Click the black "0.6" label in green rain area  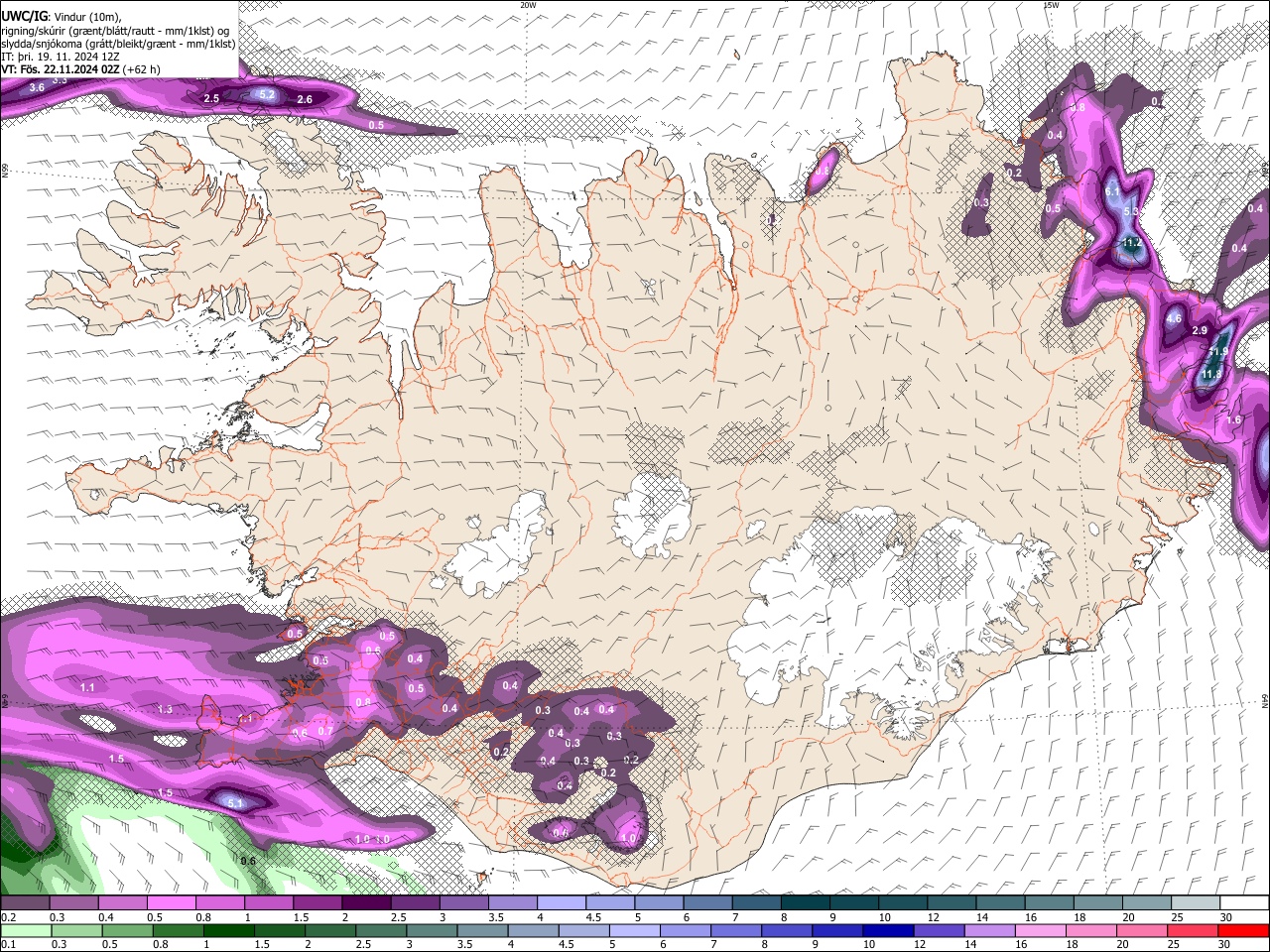tap(248, 861)
